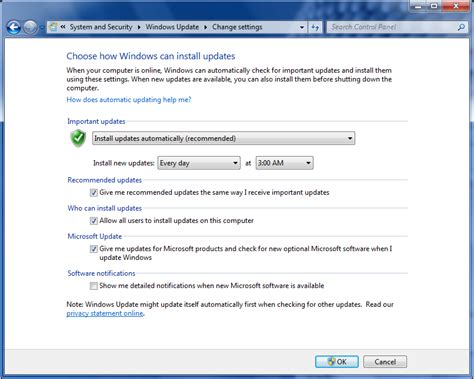Open System and Security breadcrumb
Viewport: 474px width, 379px height.
[101, 27]
